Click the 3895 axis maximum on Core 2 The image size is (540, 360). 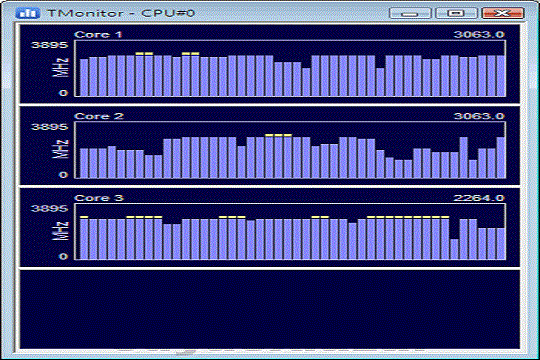pos(50,127)
